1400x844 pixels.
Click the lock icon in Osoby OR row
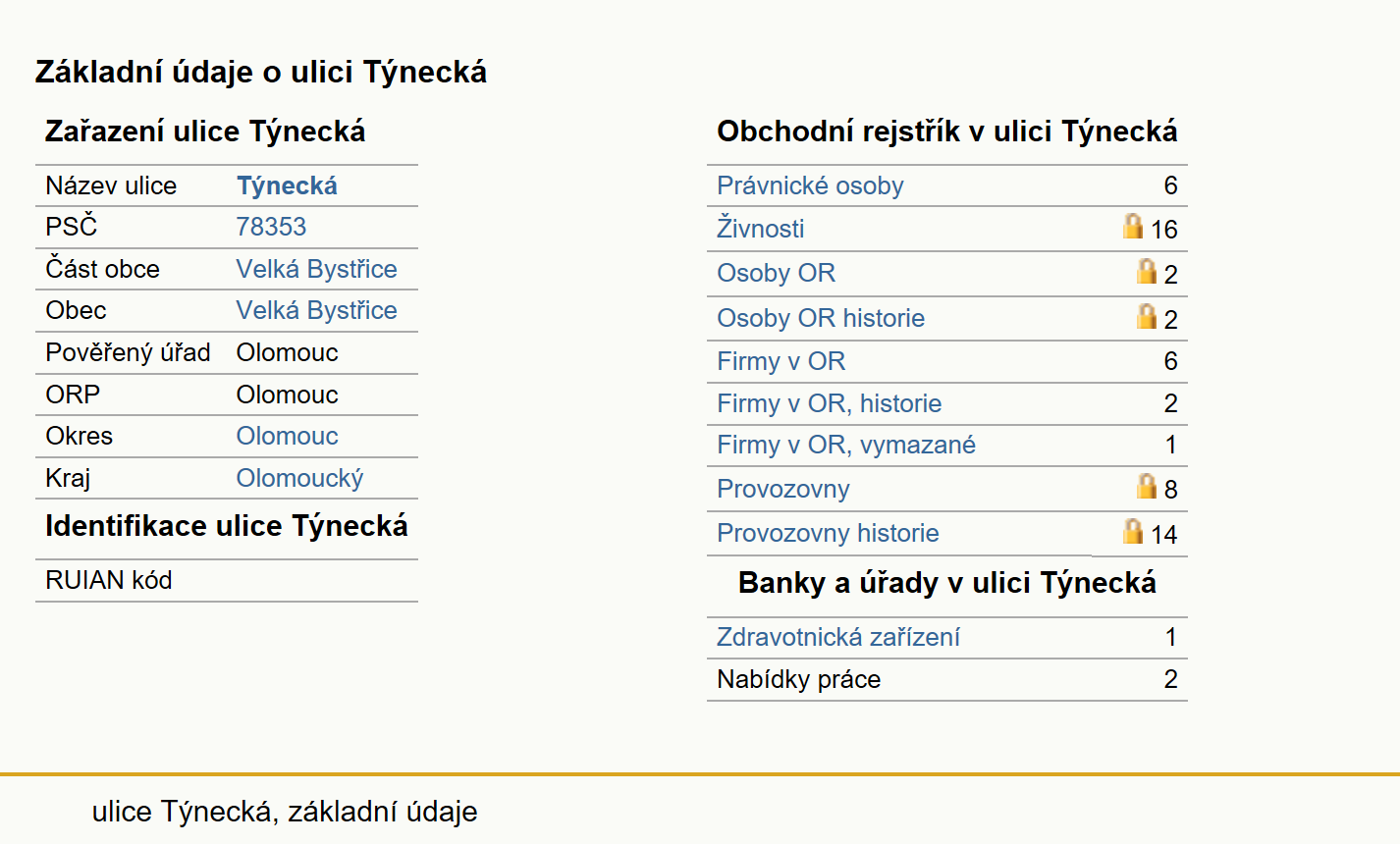point(1147,271)
